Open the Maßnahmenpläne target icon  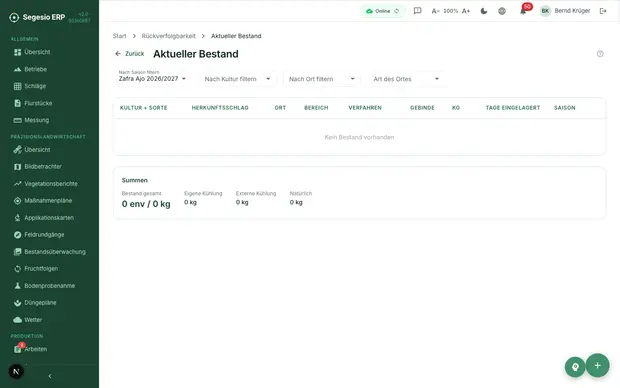[17, 201]
